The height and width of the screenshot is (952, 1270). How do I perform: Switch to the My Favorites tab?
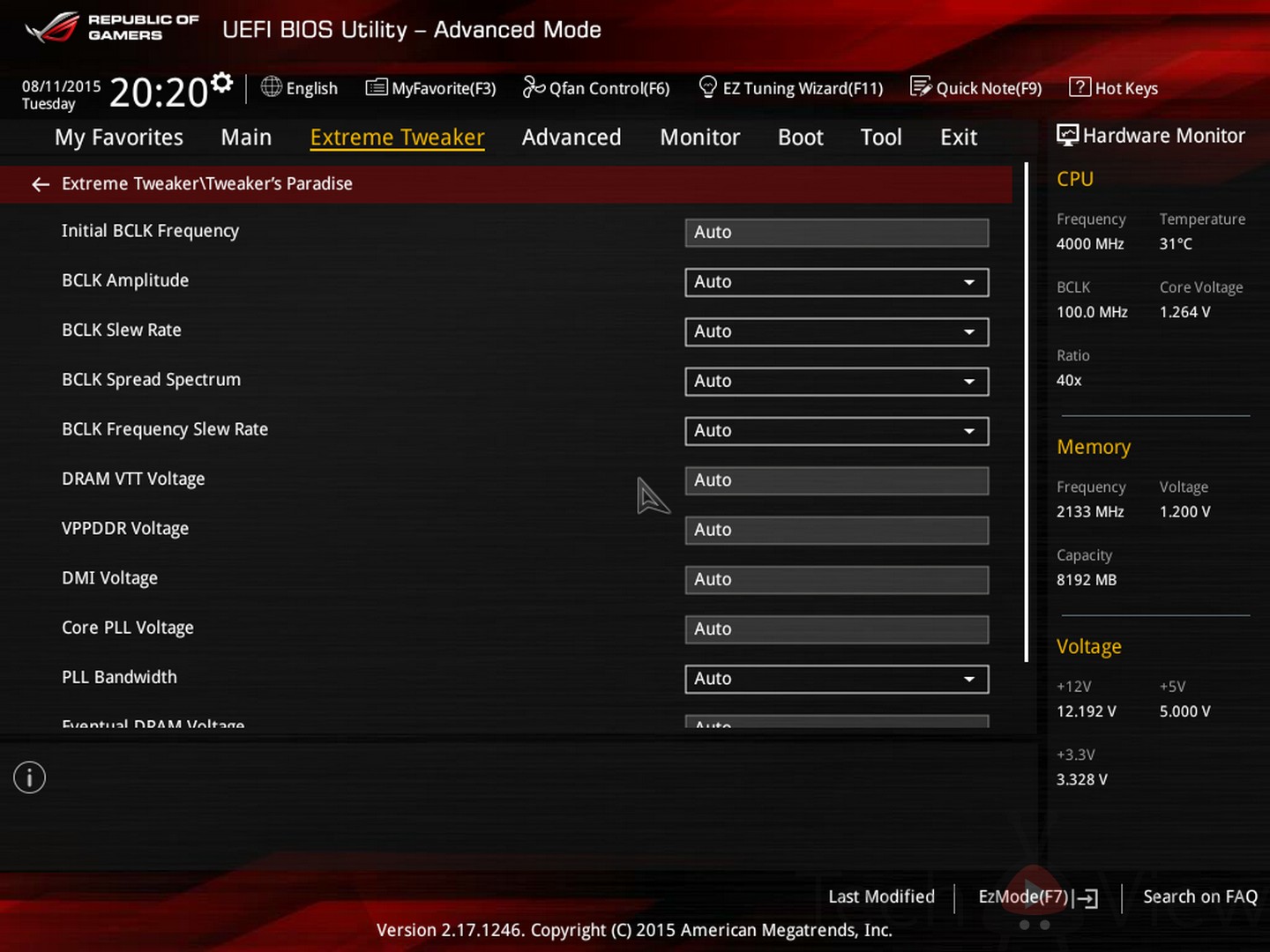coord(119,138)
